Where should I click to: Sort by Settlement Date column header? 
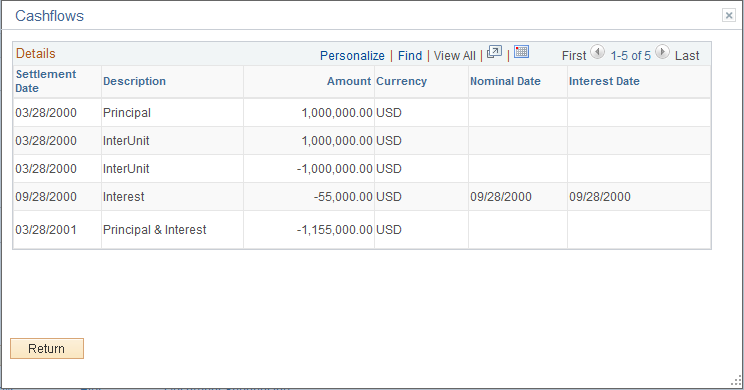tap(46, 81)
